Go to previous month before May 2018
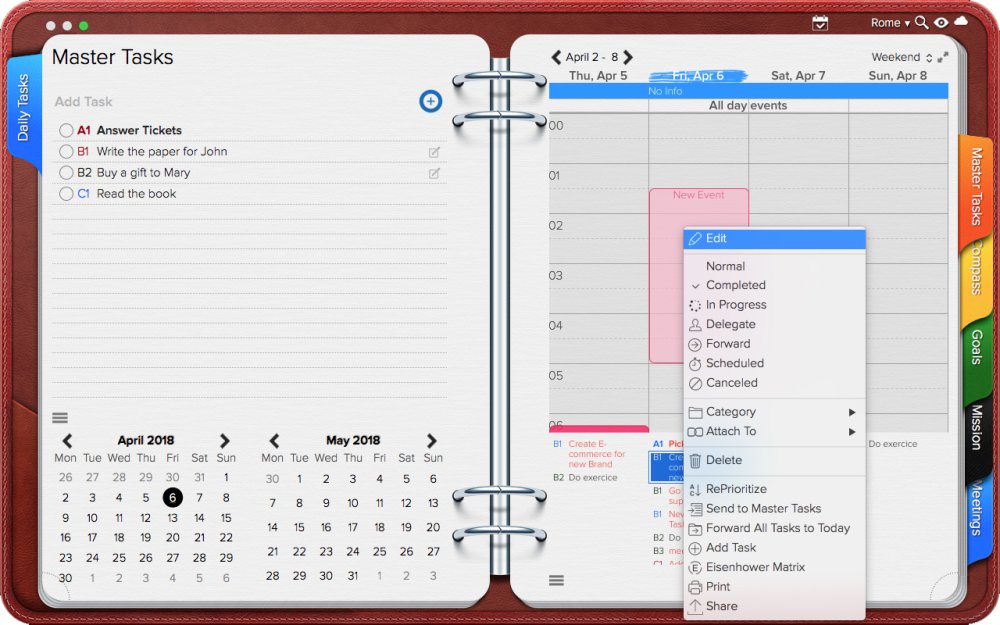This screenshot has width=1000, height=625. (274, 441)
